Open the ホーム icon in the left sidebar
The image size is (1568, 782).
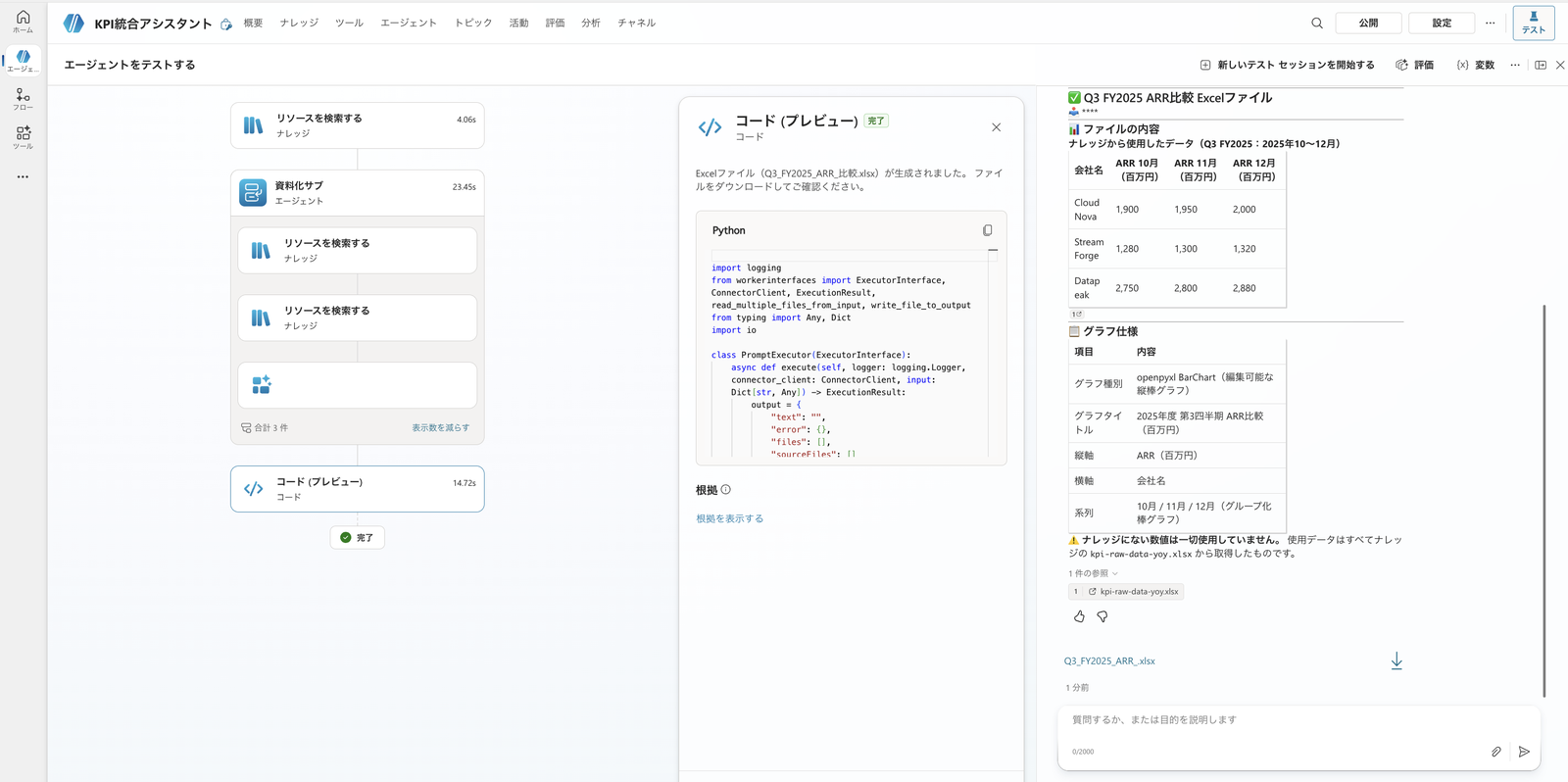click(23, 22)
